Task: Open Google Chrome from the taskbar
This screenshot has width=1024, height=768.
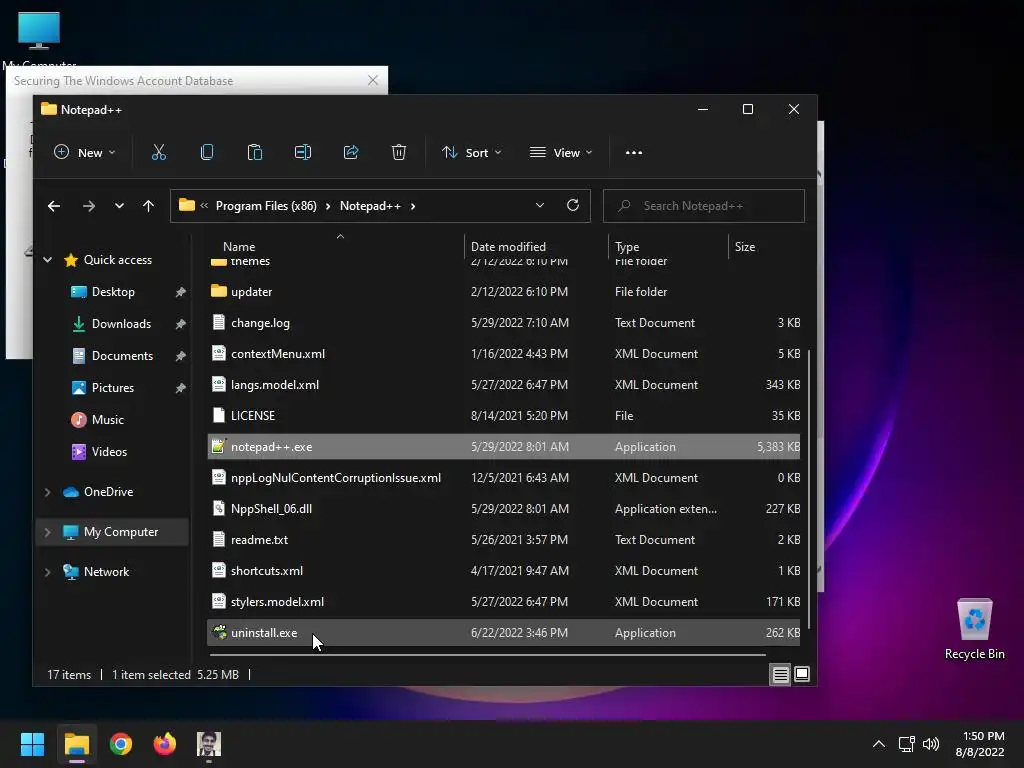Action: click(121, 744)
